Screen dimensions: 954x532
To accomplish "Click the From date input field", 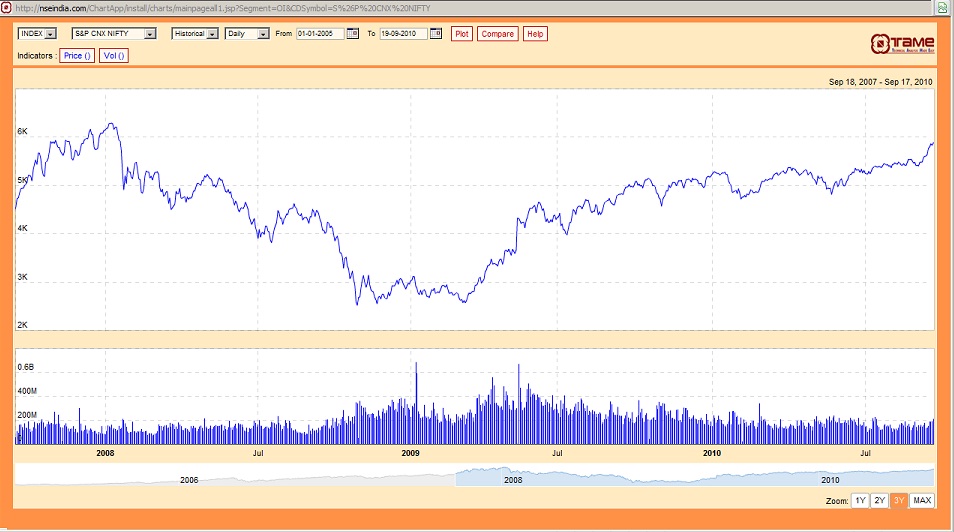I will pos(320,34).
